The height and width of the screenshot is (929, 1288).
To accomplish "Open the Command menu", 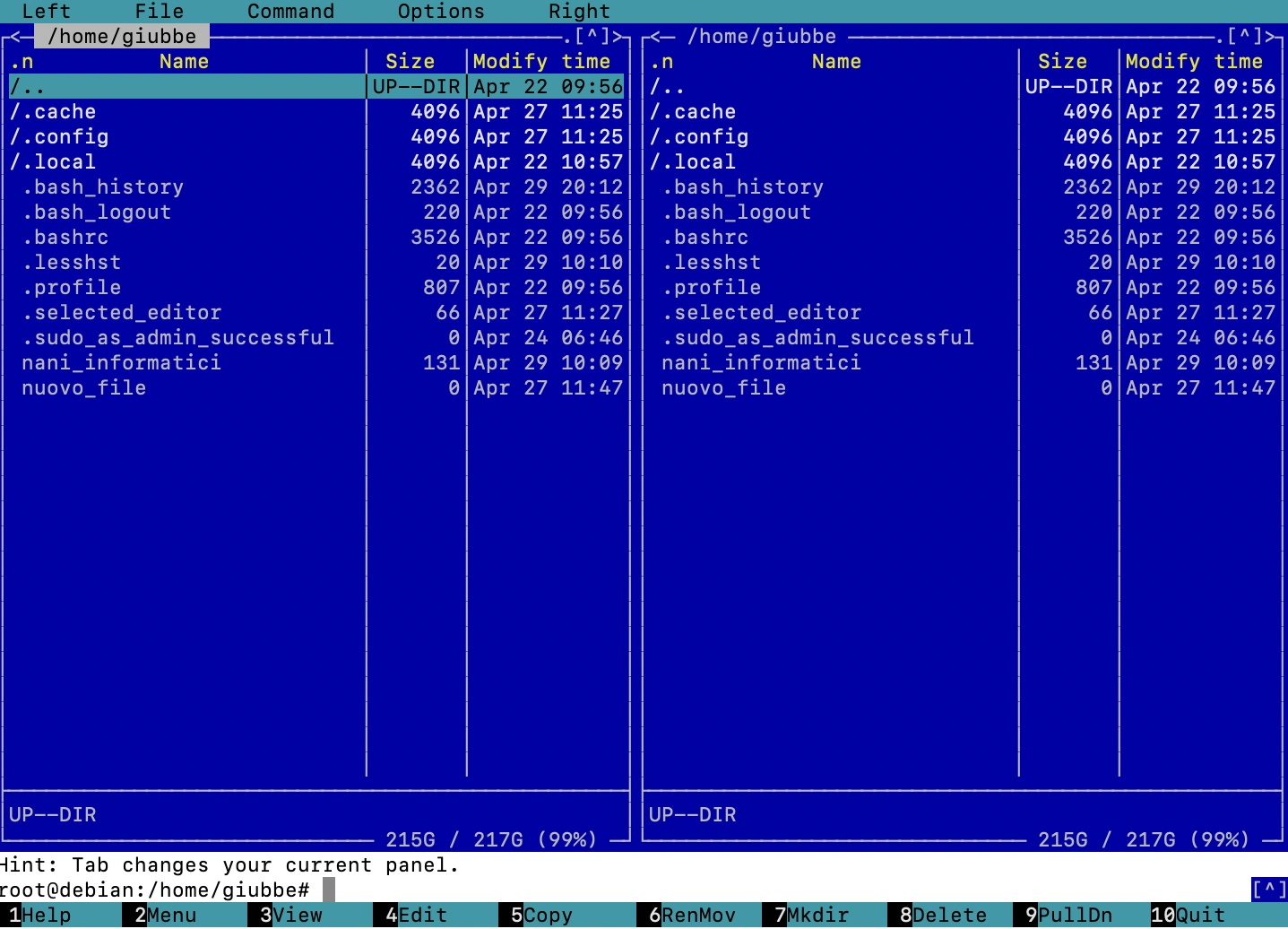I will point(290,12).
